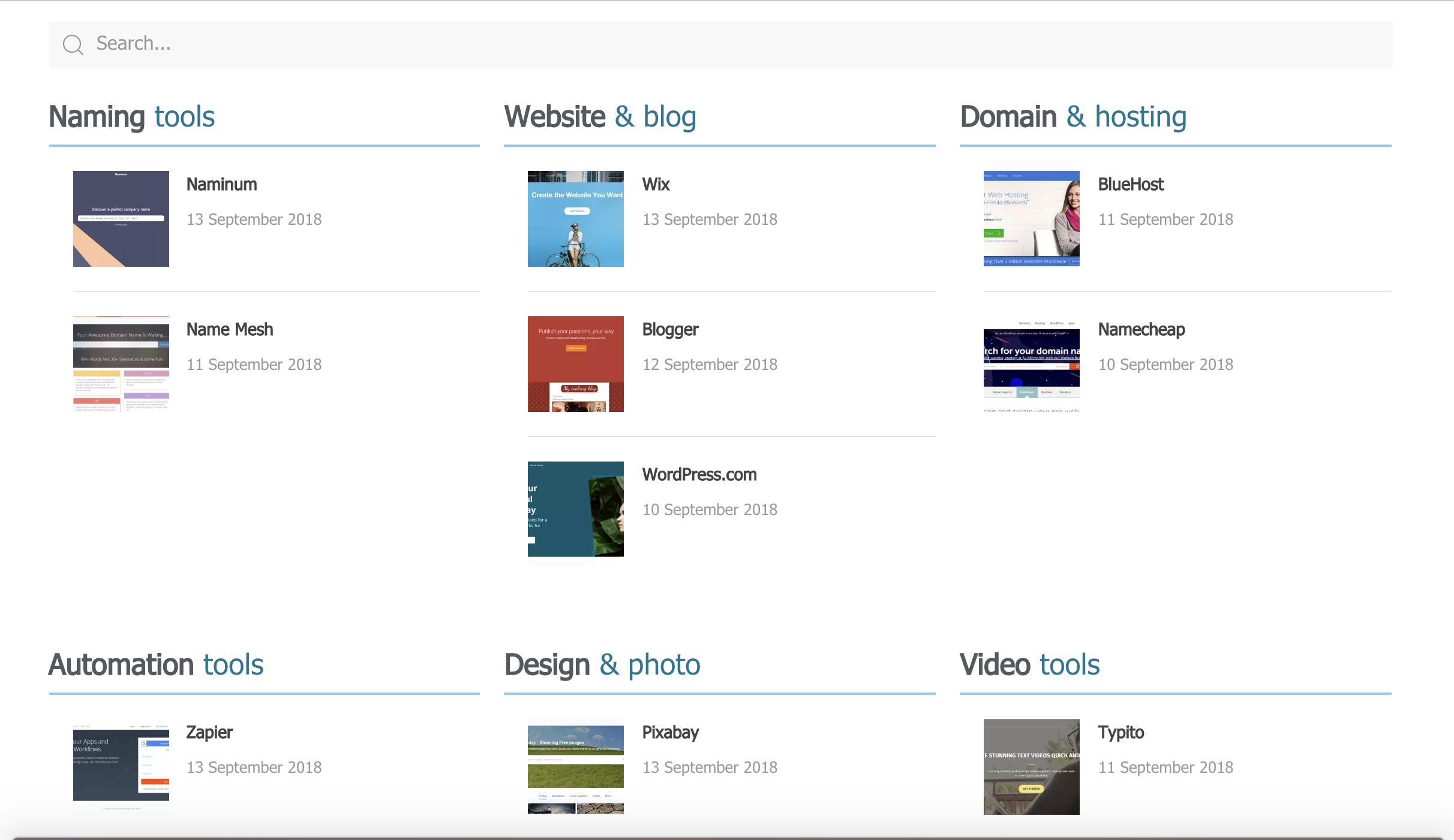Image resolution: width=1454 pixels, height=840 pixels.
Task: Open the Zapier article
Action: coord(209,732)
